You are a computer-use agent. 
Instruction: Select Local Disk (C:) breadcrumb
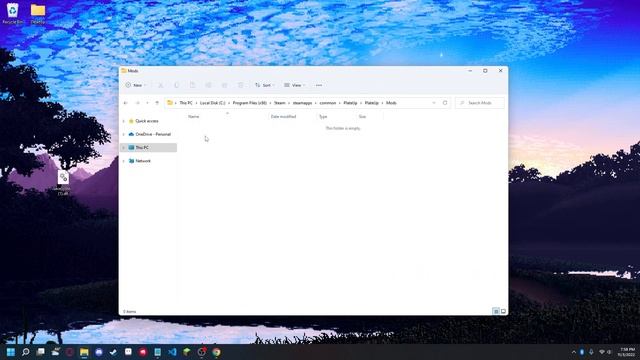[x=212, y=103]
